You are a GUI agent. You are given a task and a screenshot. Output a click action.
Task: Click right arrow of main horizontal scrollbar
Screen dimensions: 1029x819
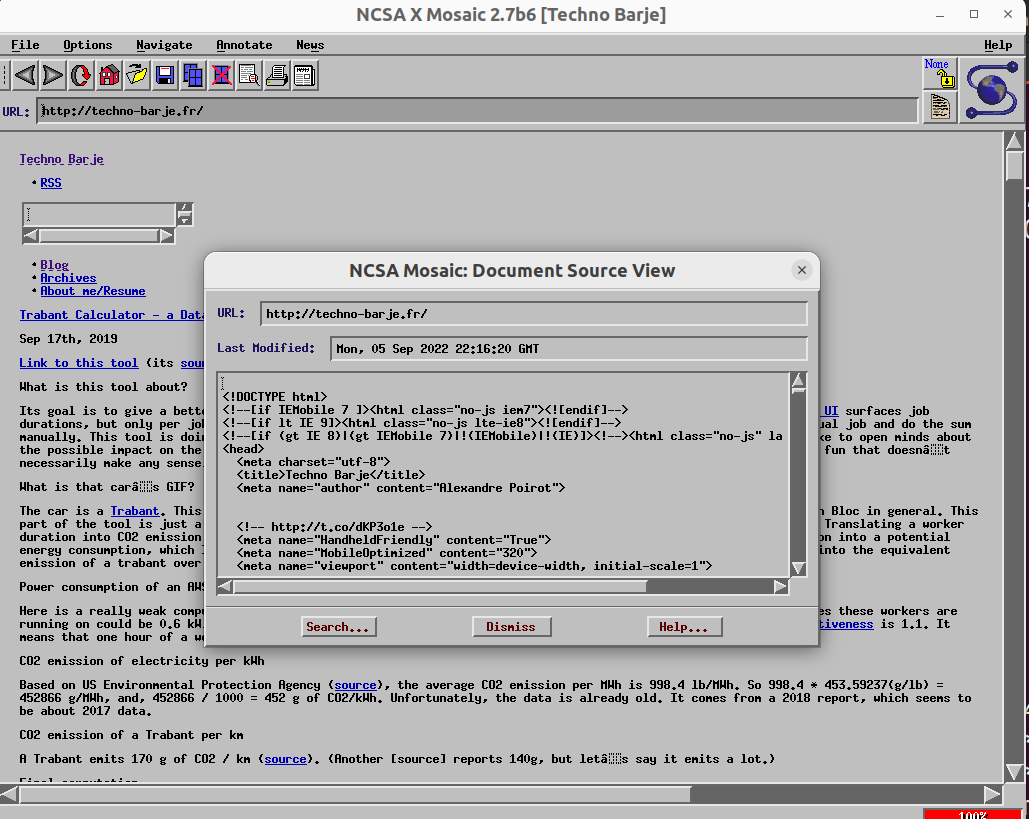pyautogui.click(x=992, y=795)
